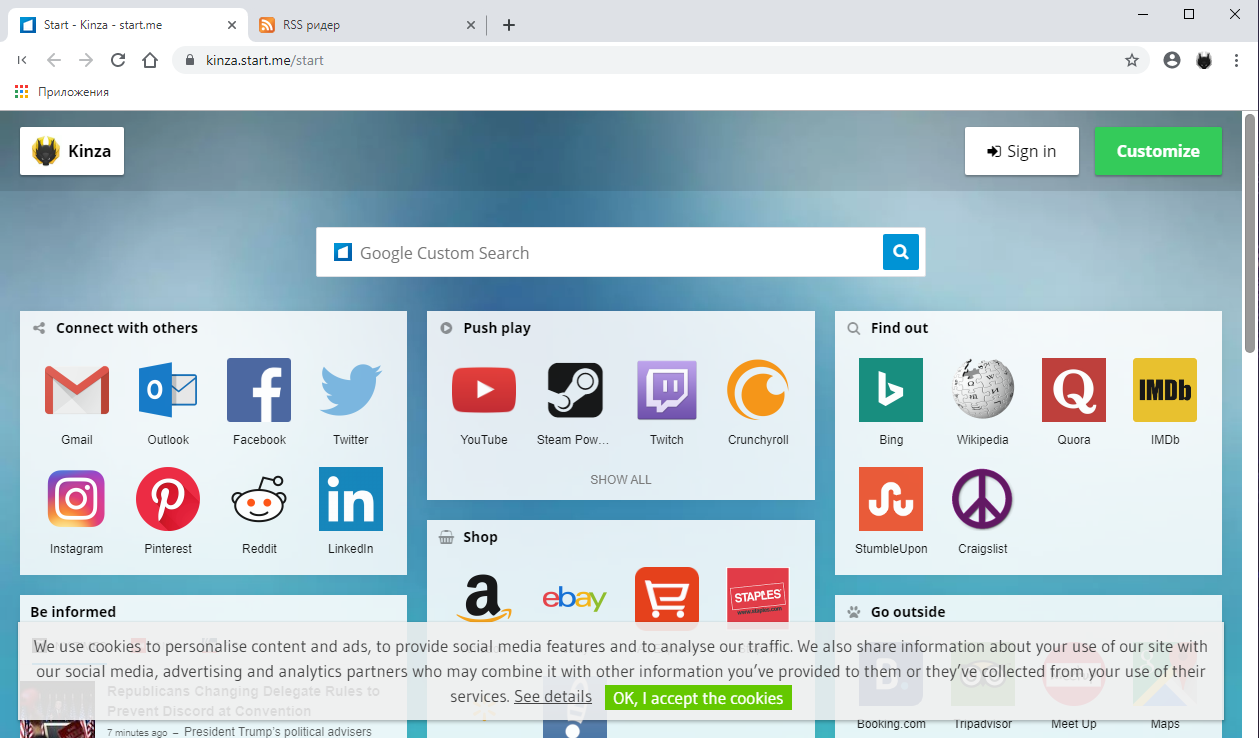Select the Start - Kinza - start.me tab
1259x738 pixels.
pos(128,25)
